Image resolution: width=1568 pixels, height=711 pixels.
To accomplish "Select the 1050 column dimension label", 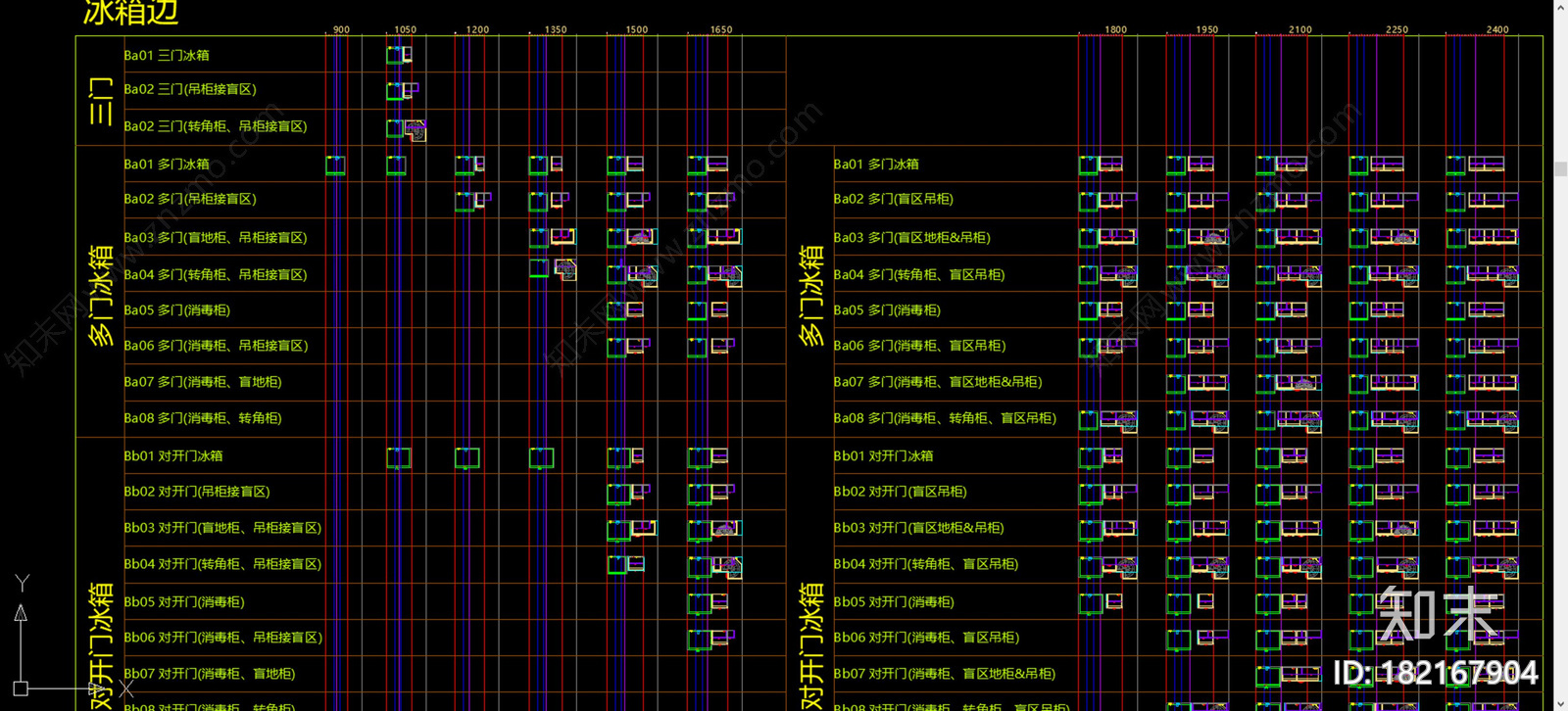I will coord(405,29).
